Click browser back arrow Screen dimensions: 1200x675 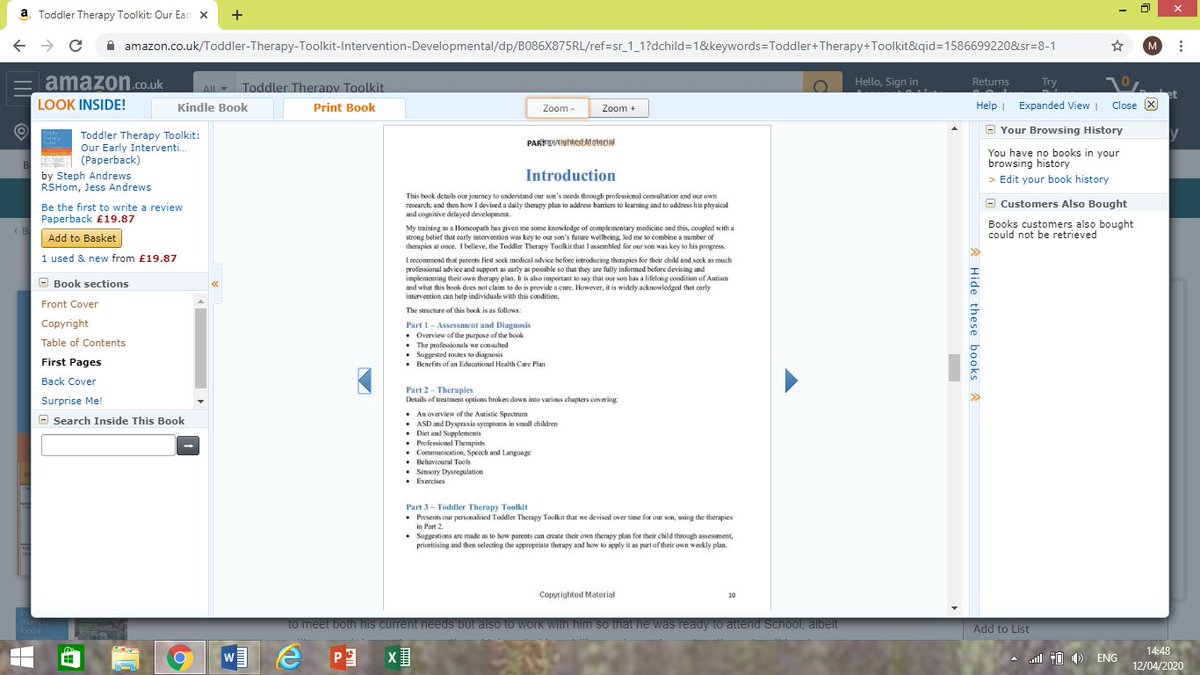[21, 46]
